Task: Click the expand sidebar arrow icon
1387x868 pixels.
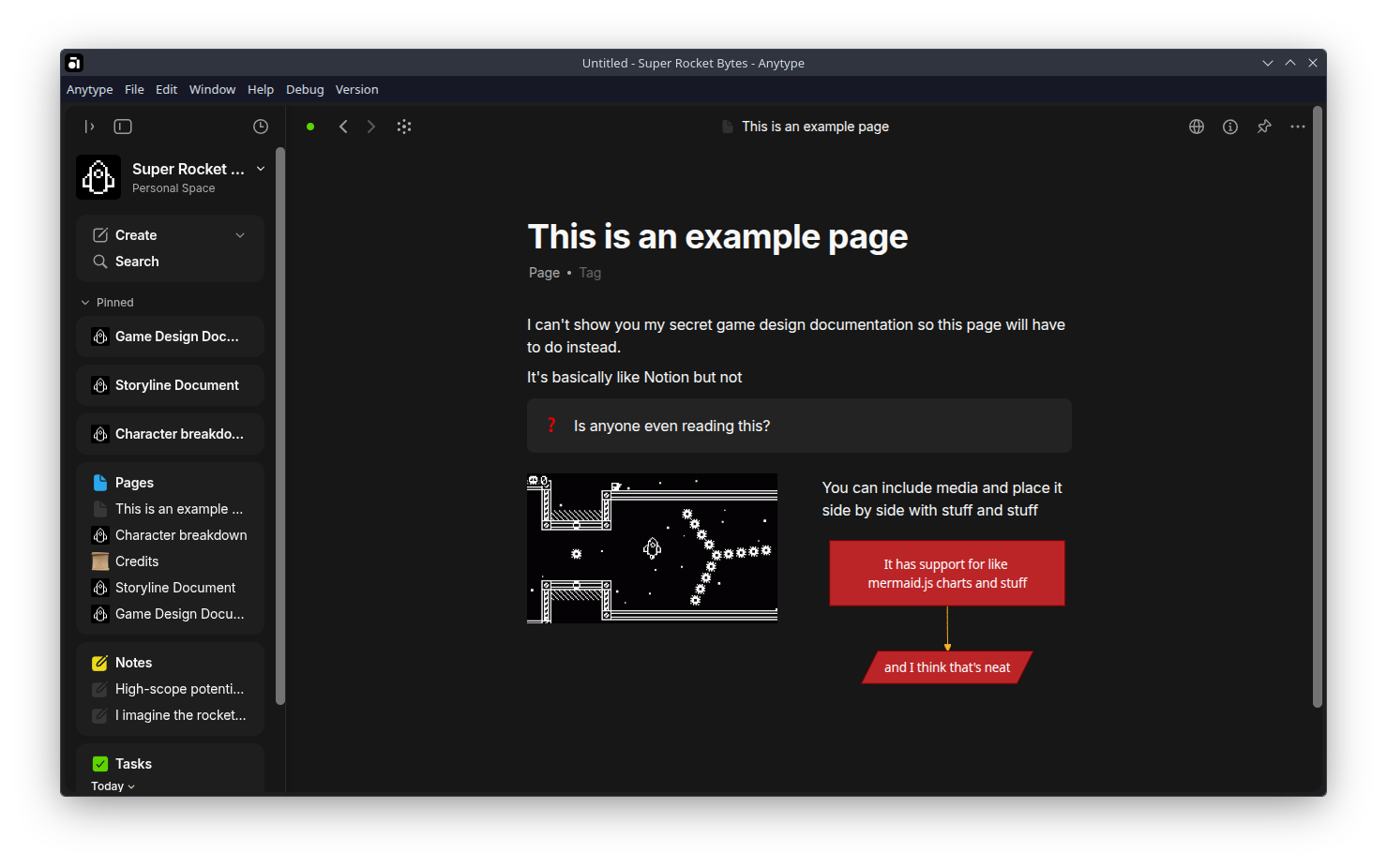Action: 89,126
